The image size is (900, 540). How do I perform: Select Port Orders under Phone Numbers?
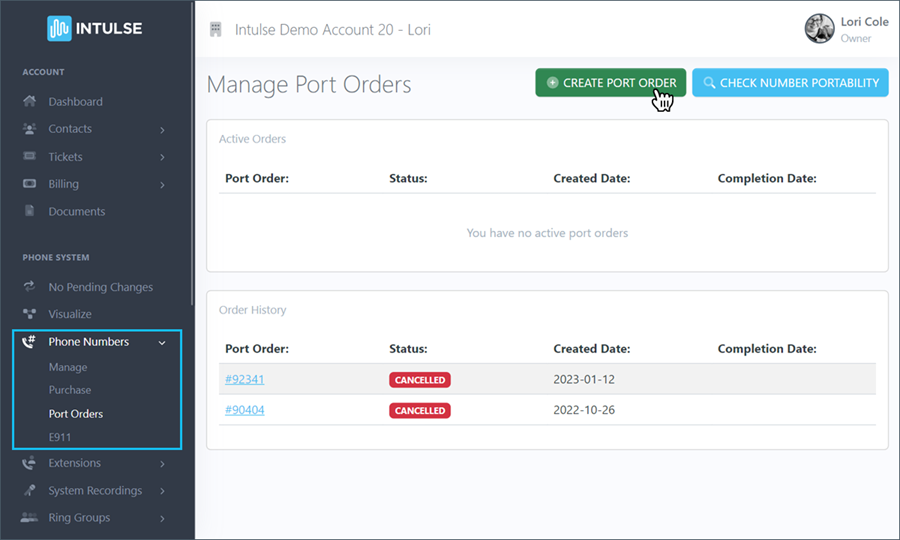[x=76, y=414]
